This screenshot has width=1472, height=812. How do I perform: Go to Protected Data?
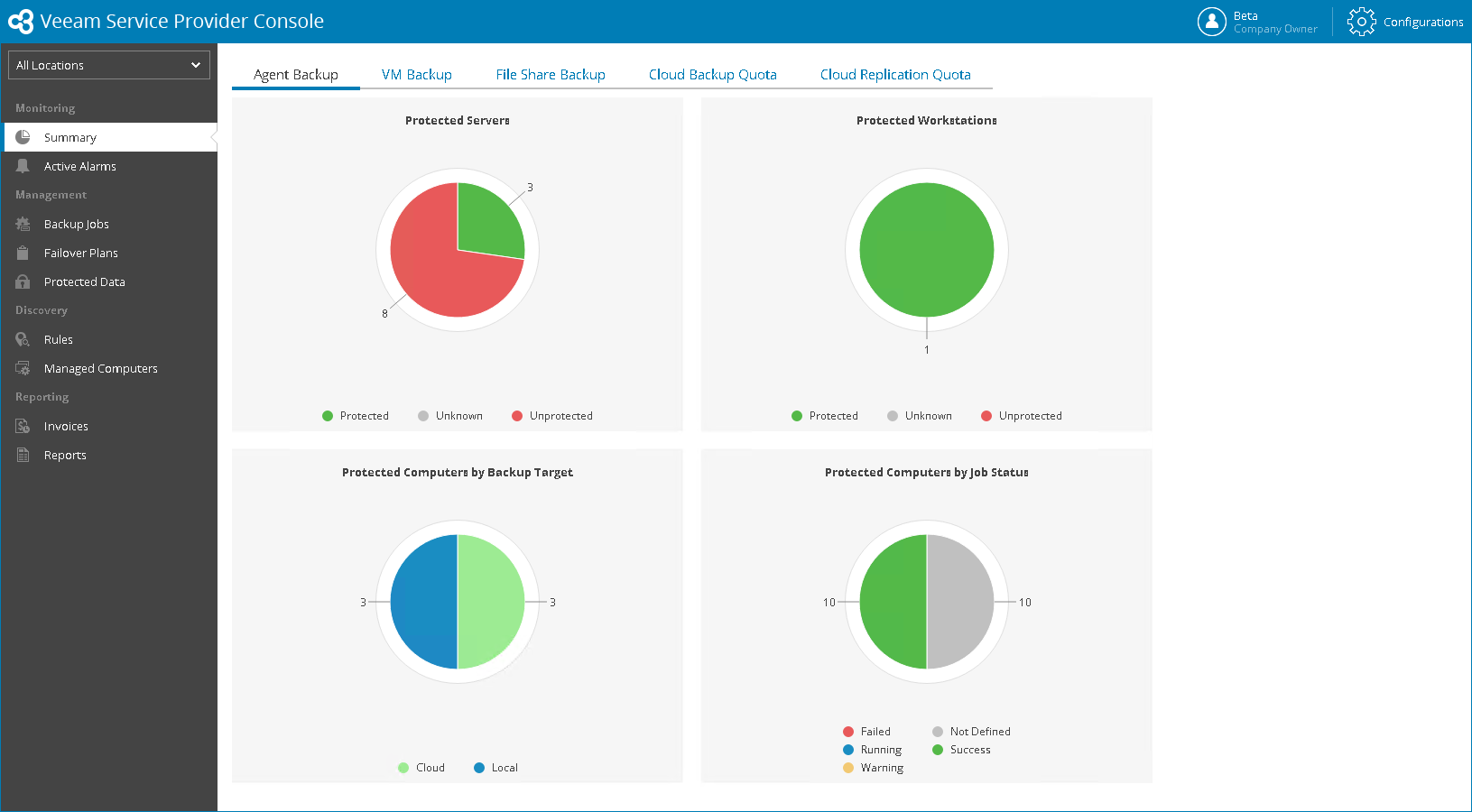tap(109, 281)
